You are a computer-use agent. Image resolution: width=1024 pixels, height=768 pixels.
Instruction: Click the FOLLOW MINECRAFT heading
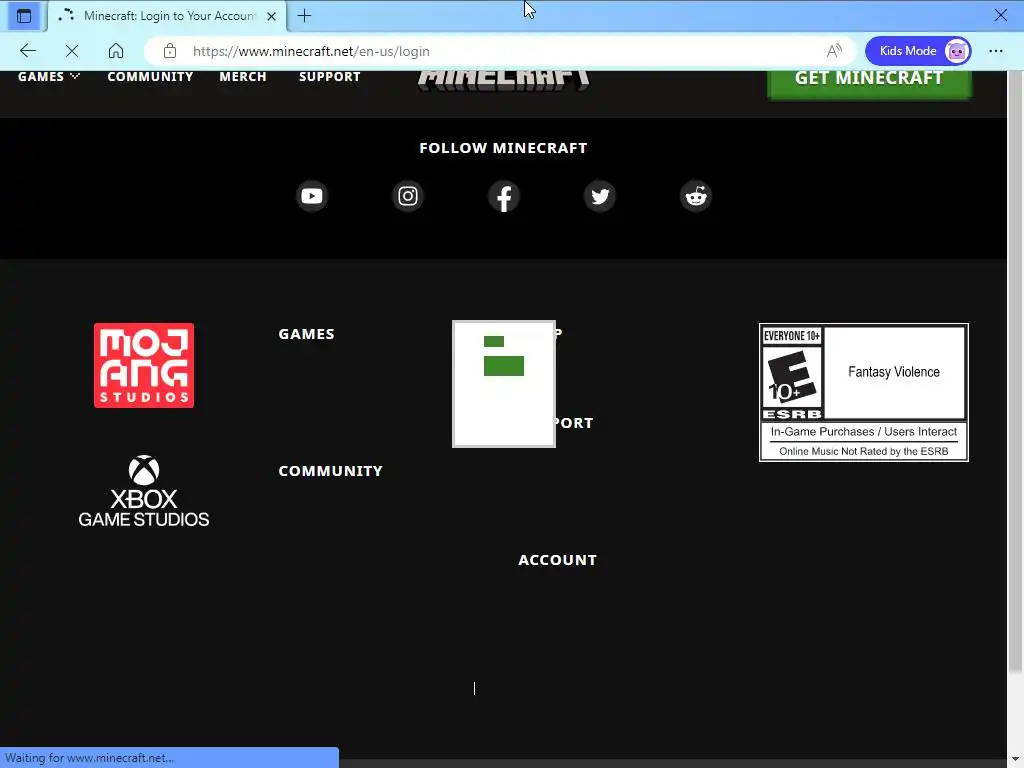504,148
